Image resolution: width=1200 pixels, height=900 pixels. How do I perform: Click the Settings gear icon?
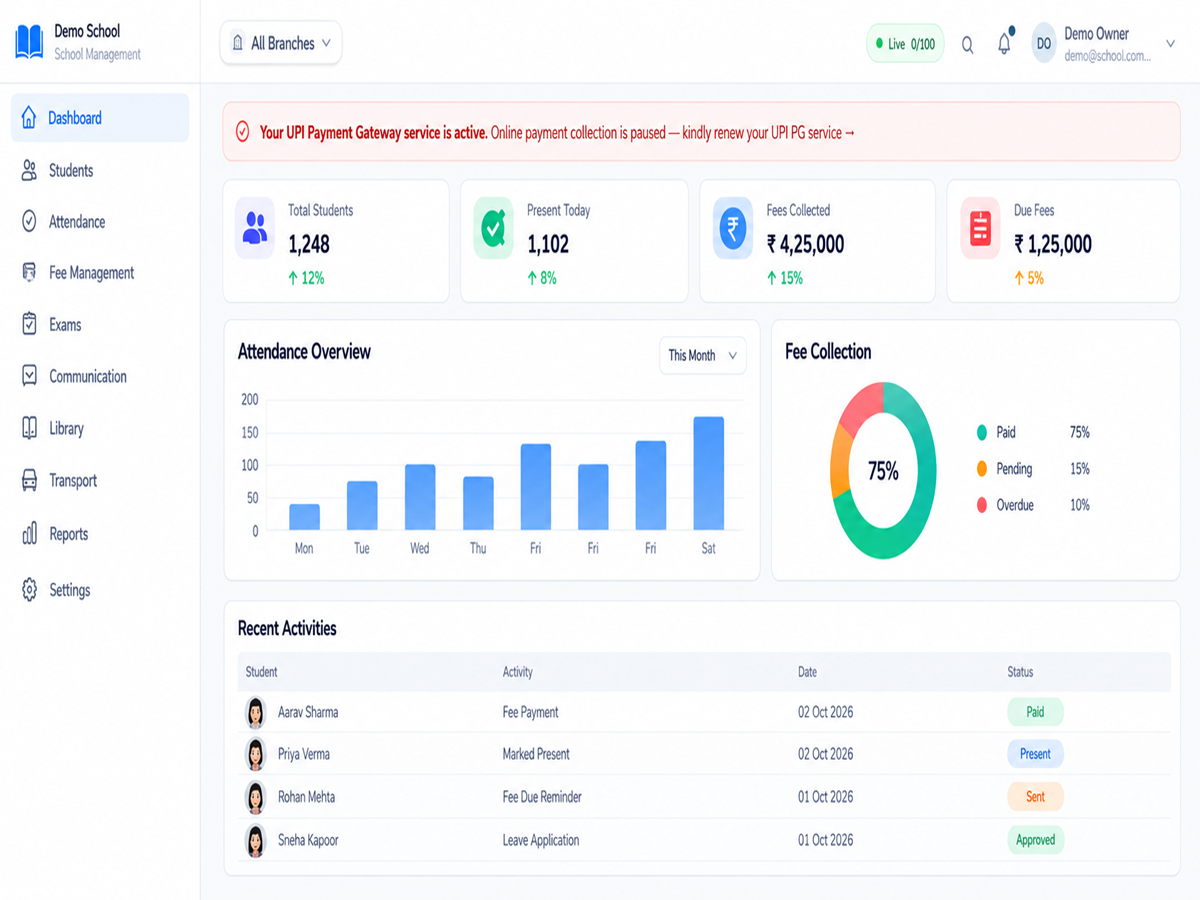[29, 589]
